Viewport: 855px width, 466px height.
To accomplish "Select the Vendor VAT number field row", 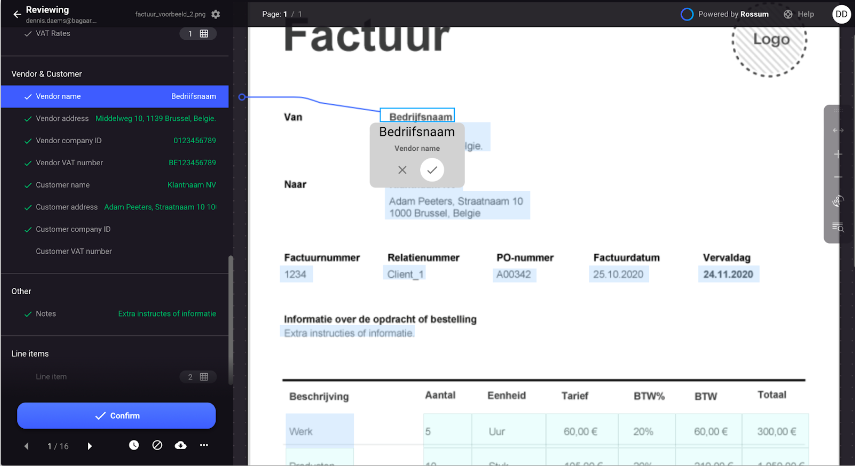I will point(115,163).
